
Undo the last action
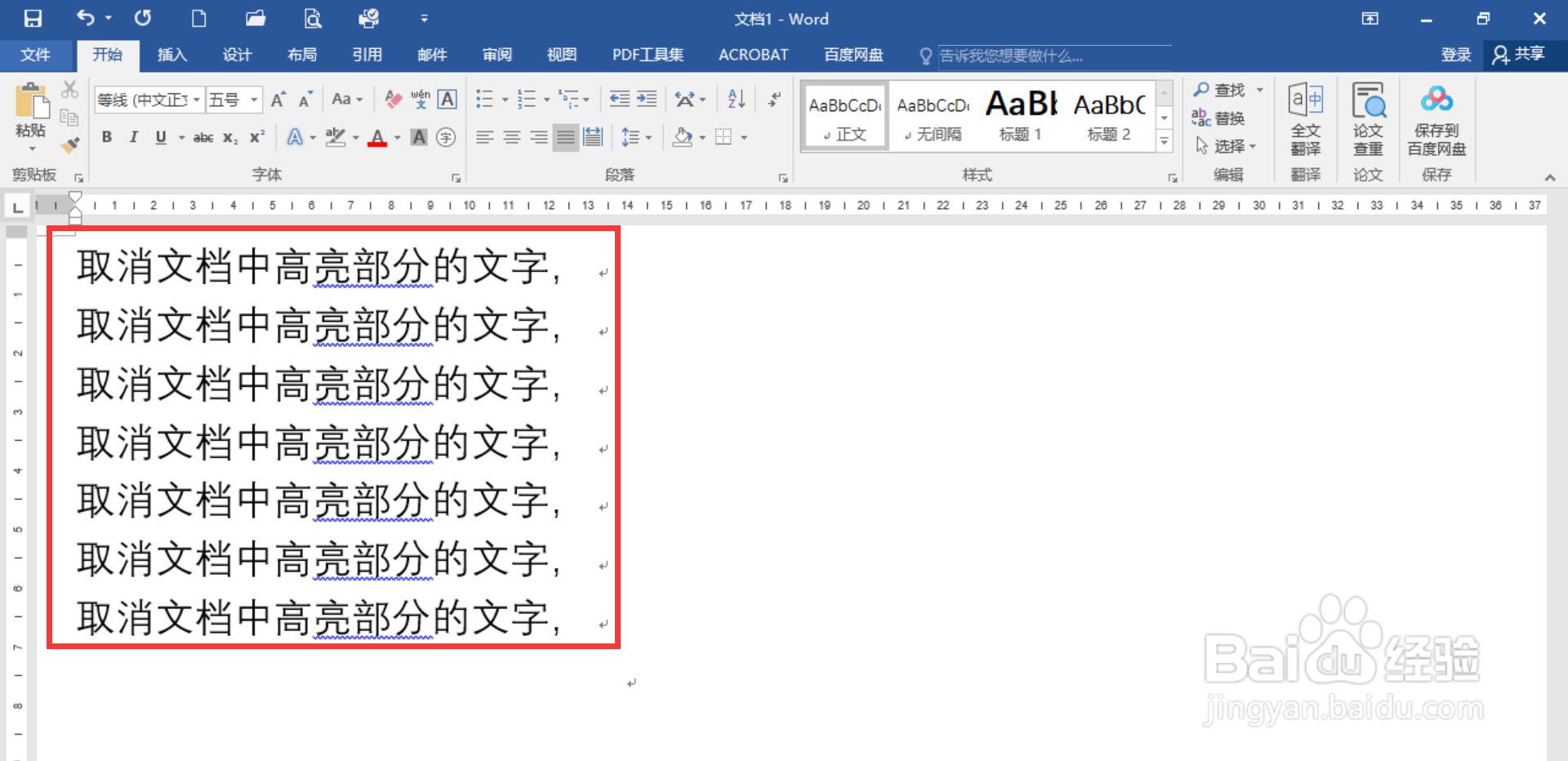[x=86, y=18]
